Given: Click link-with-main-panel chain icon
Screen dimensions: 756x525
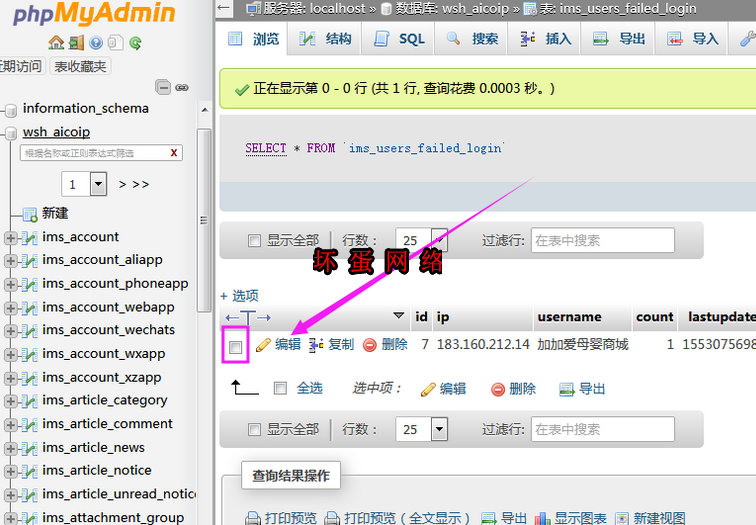Looking at the screenshot, I should [182, 88].
